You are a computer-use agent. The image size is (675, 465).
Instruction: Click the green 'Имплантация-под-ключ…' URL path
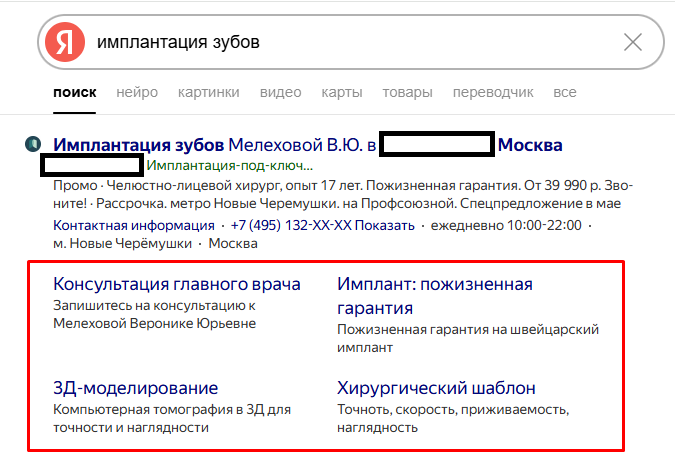(x=229, y=165)
